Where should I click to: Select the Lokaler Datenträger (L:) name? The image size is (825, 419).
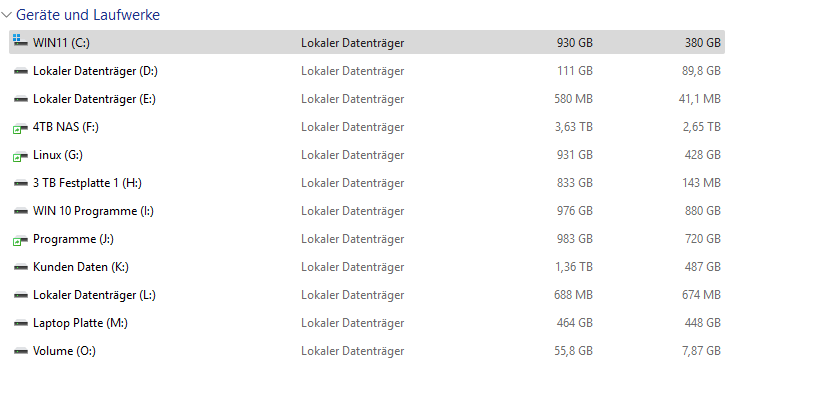point(94,295)
